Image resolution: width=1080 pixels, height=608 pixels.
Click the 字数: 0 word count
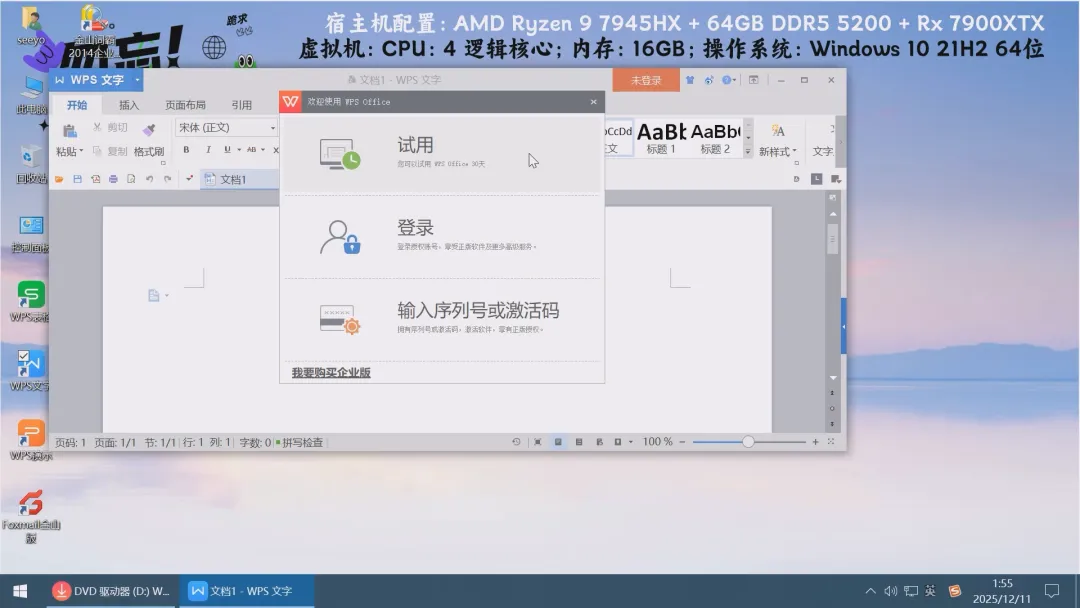tap(255, 443)
